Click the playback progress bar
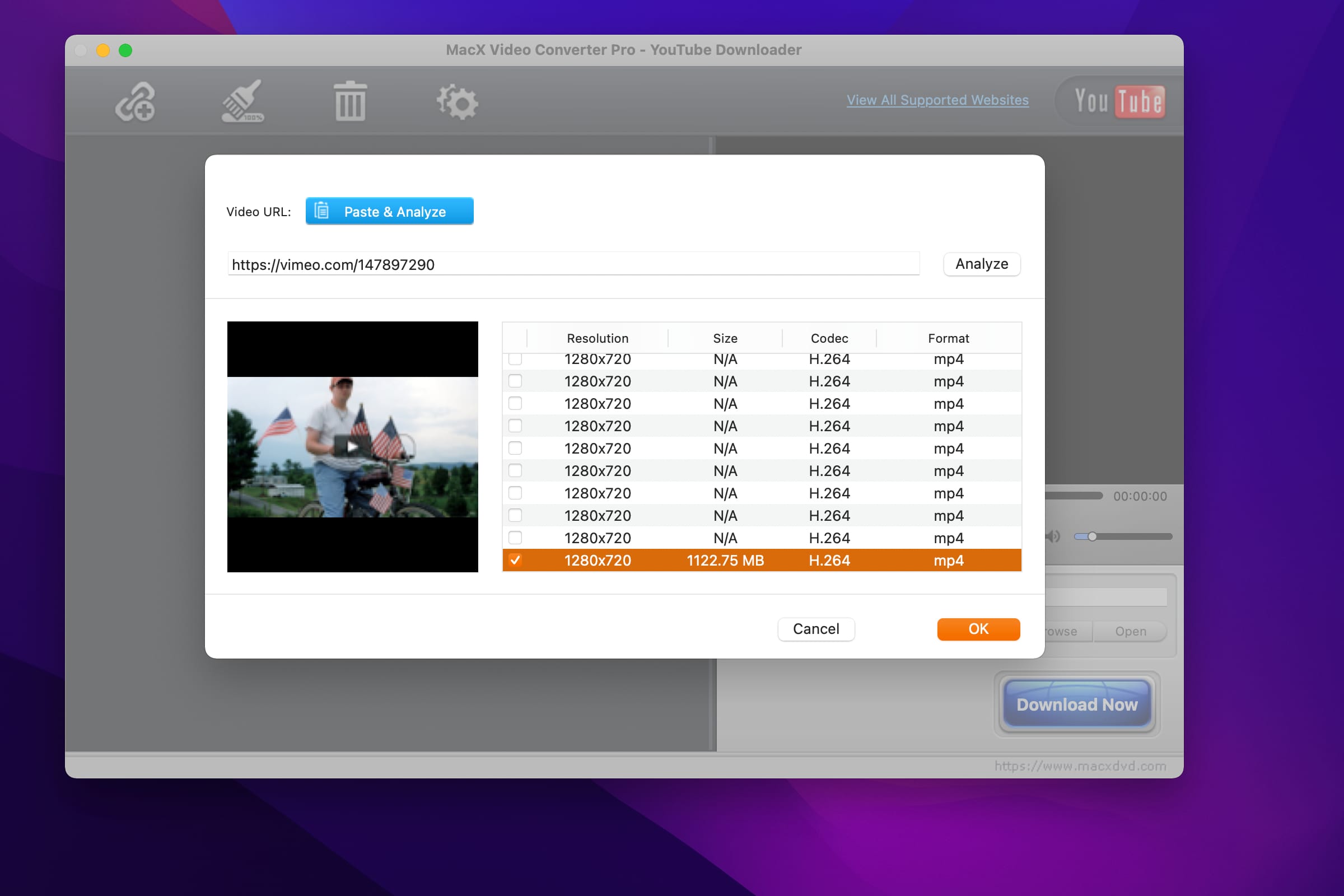 1074,496
